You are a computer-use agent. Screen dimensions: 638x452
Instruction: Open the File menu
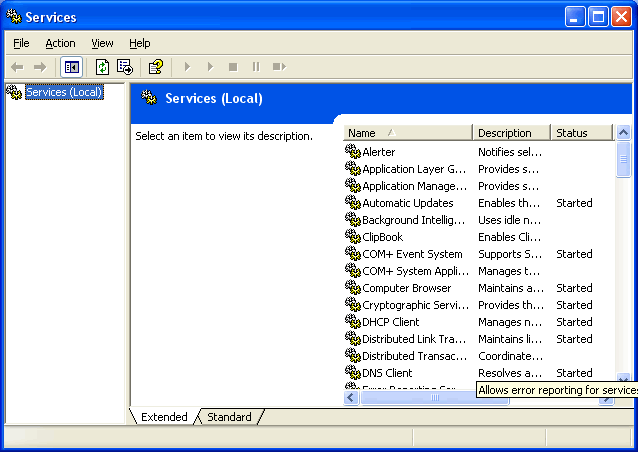(21, 43)
